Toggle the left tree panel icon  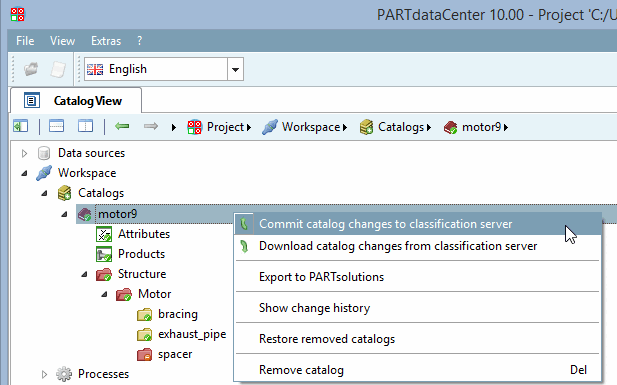tap(20, 126)
